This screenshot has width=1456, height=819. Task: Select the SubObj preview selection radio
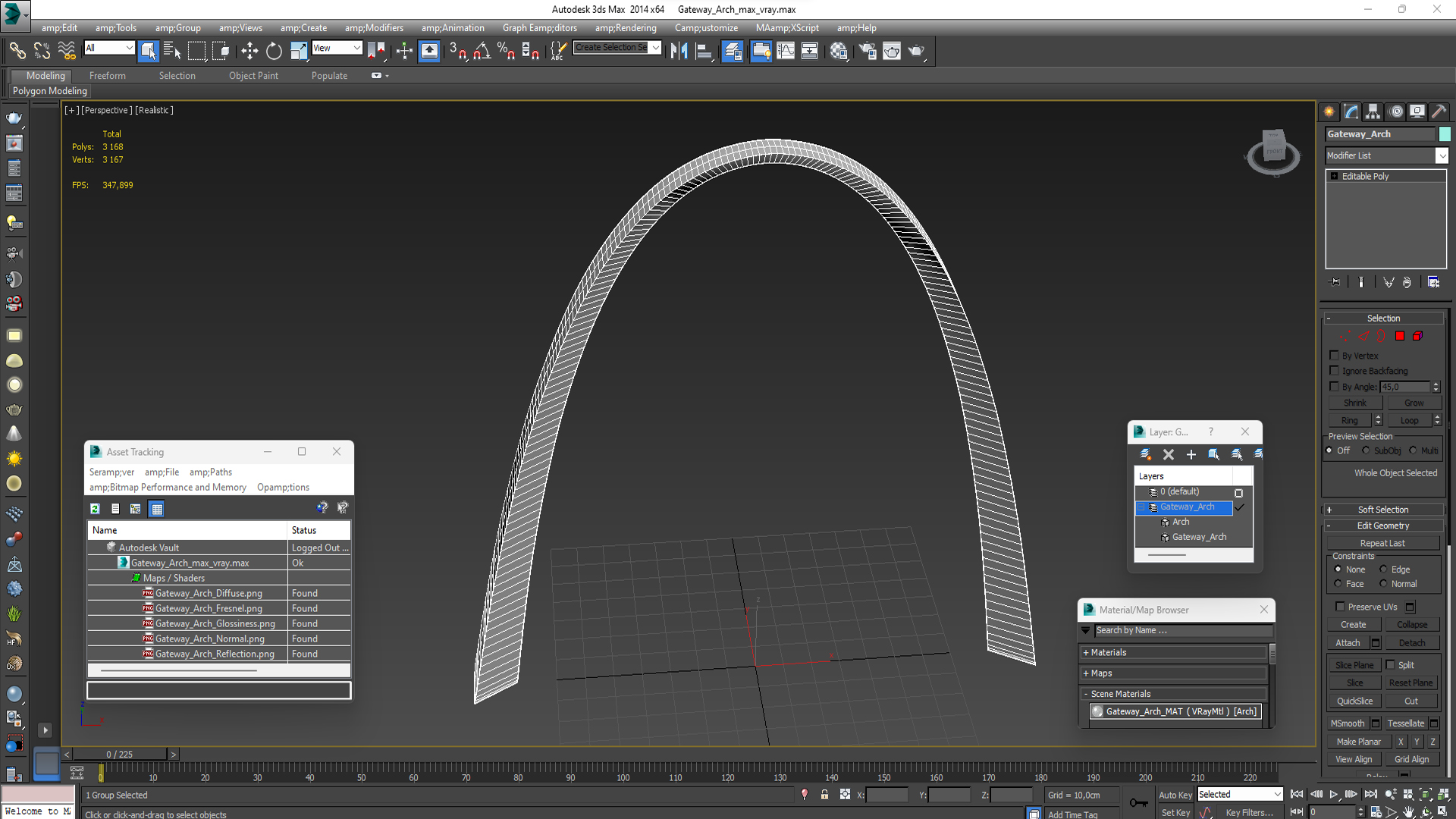[1367, 450]
